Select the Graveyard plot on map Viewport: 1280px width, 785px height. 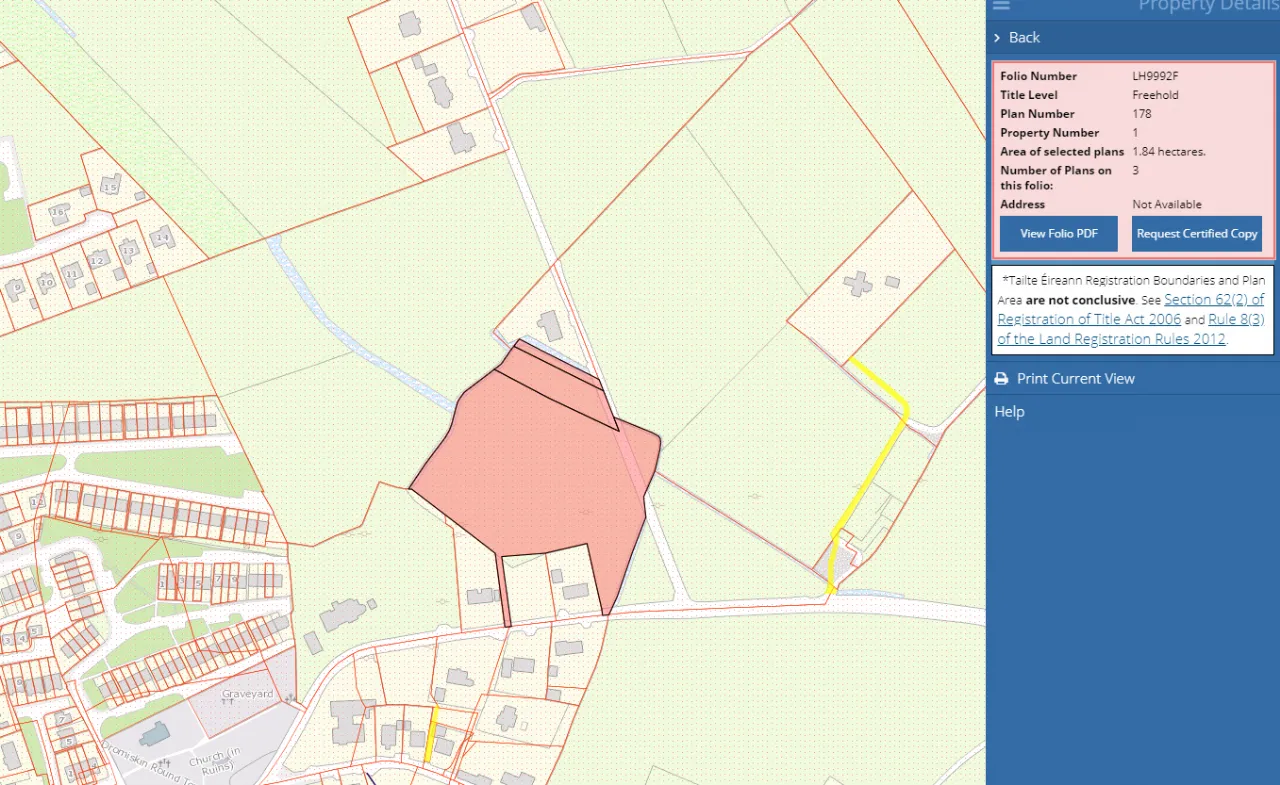point(245,700)
